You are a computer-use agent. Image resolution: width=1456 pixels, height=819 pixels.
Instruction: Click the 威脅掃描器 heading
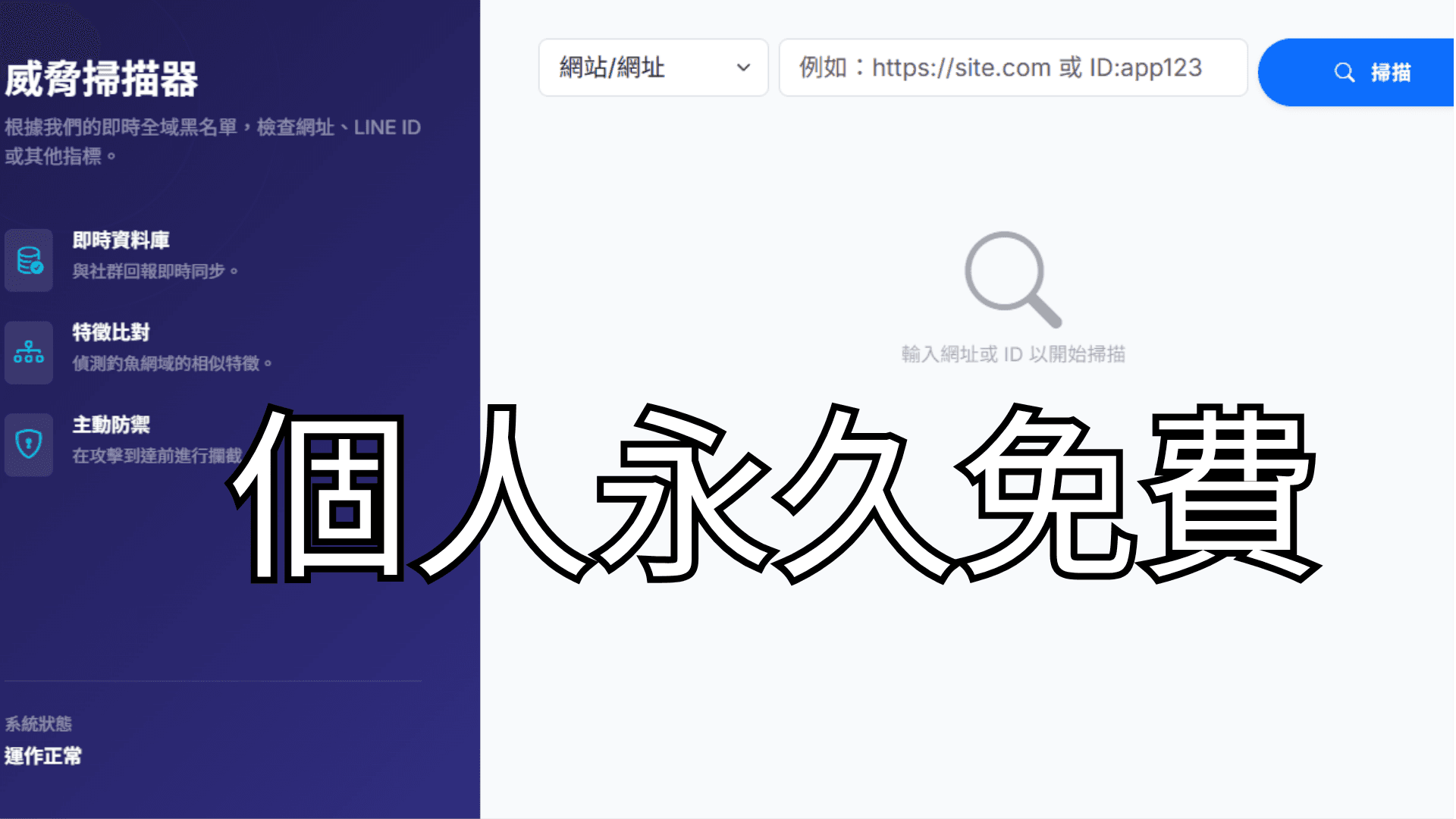pos(101,79)
